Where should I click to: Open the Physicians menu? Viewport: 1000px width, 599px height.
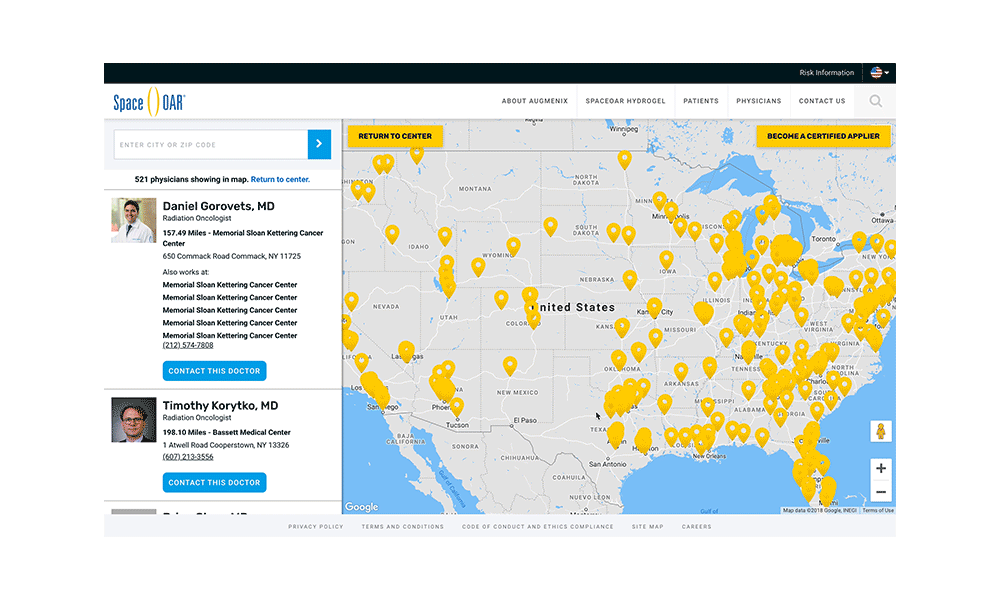(758, 101)
